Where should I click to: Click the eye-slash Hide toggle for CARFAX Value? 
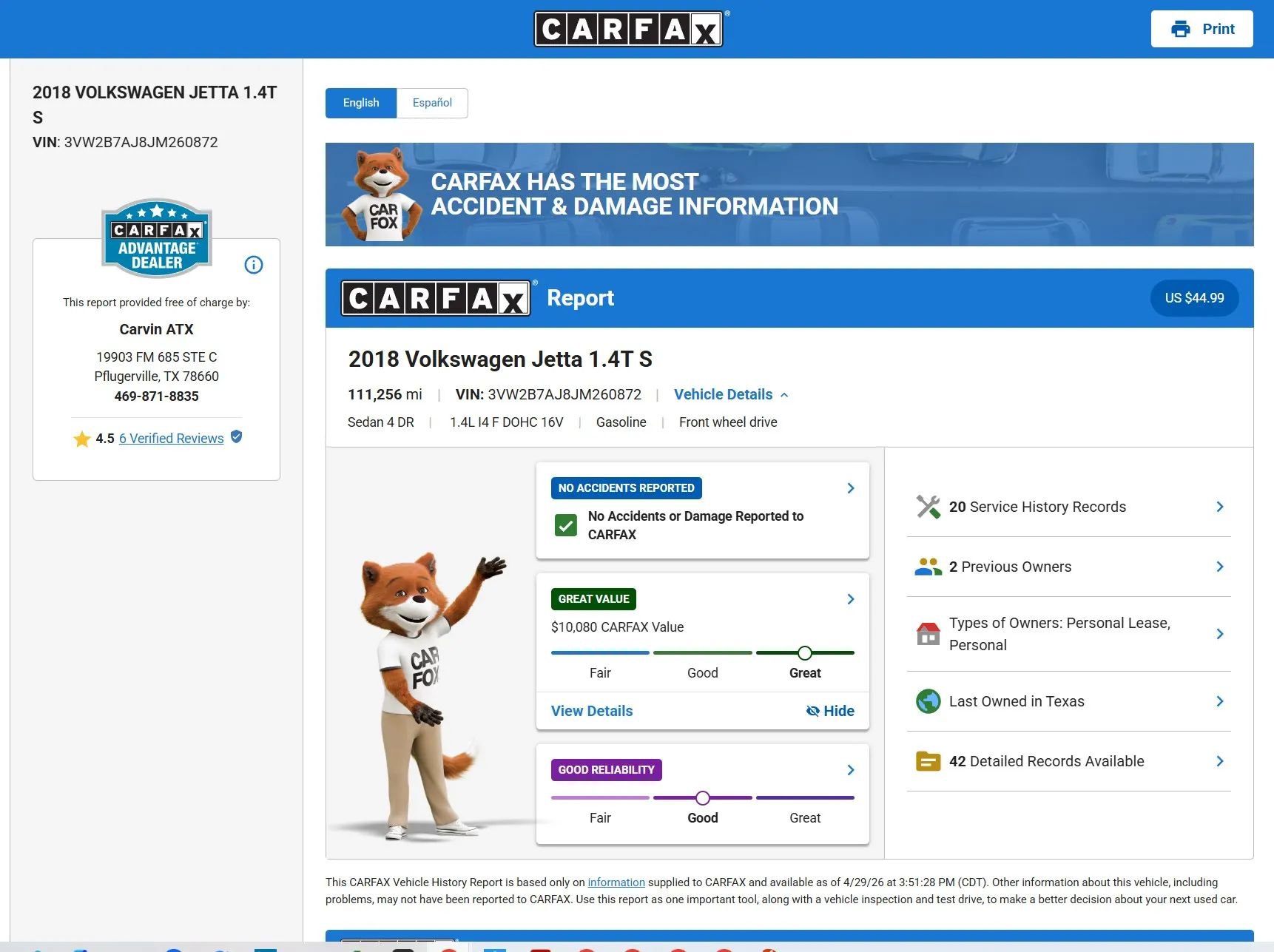tap(830, 711)
